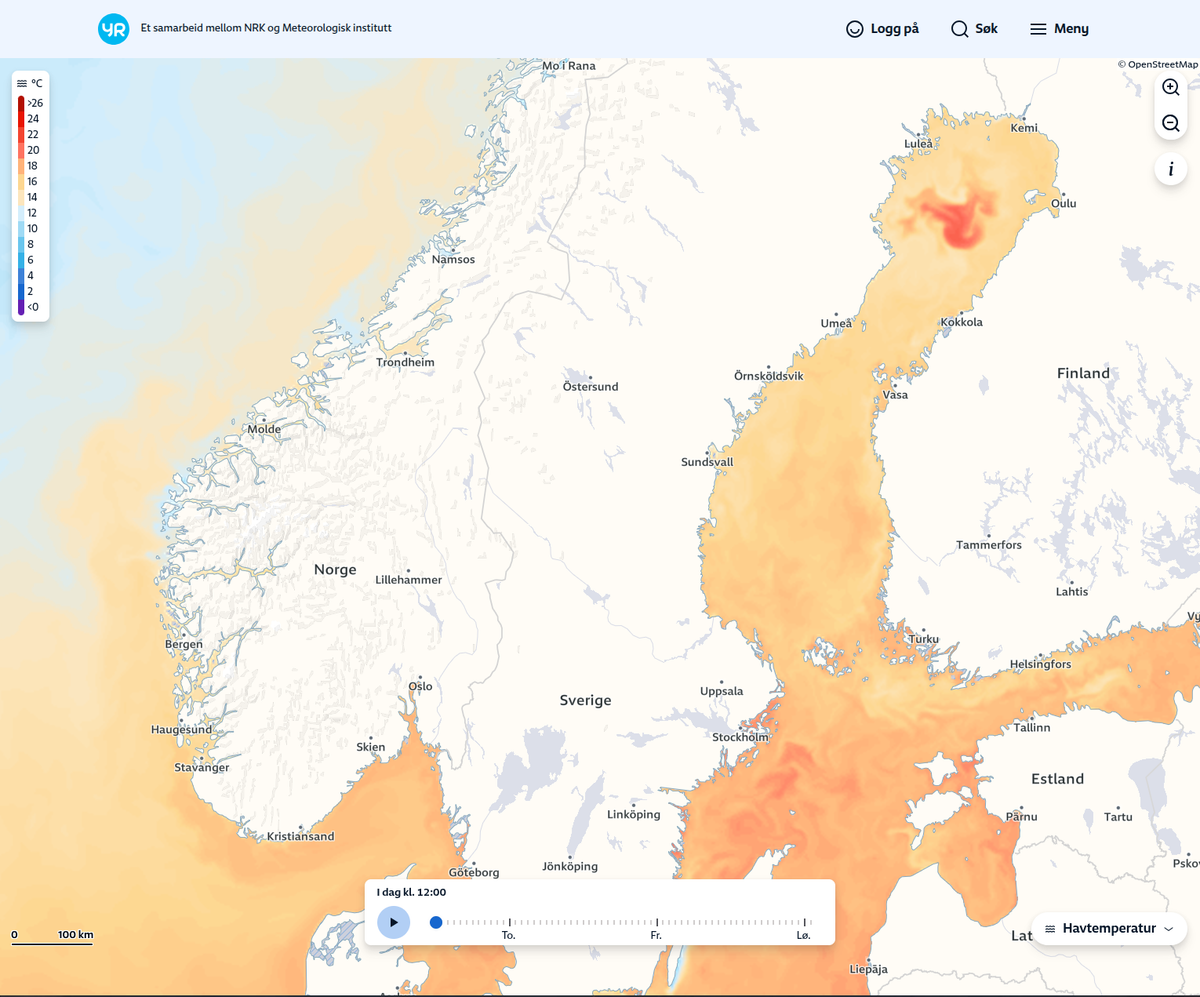Click the Uppsala city label
The height and width of the screenshot is (997, 1200).
coord(722,691)
